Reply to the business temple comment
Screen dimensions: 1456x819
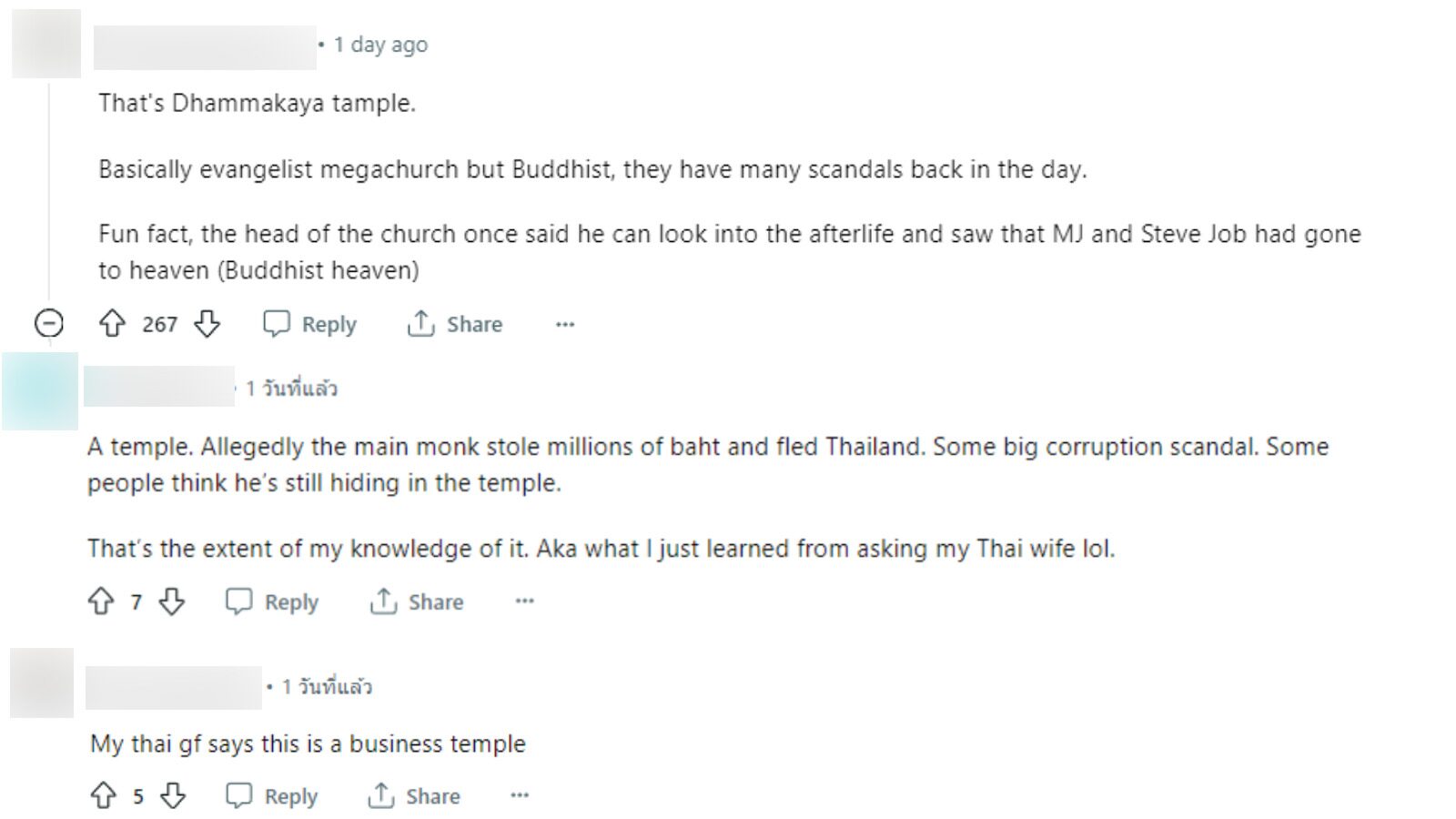coord(272,796)
